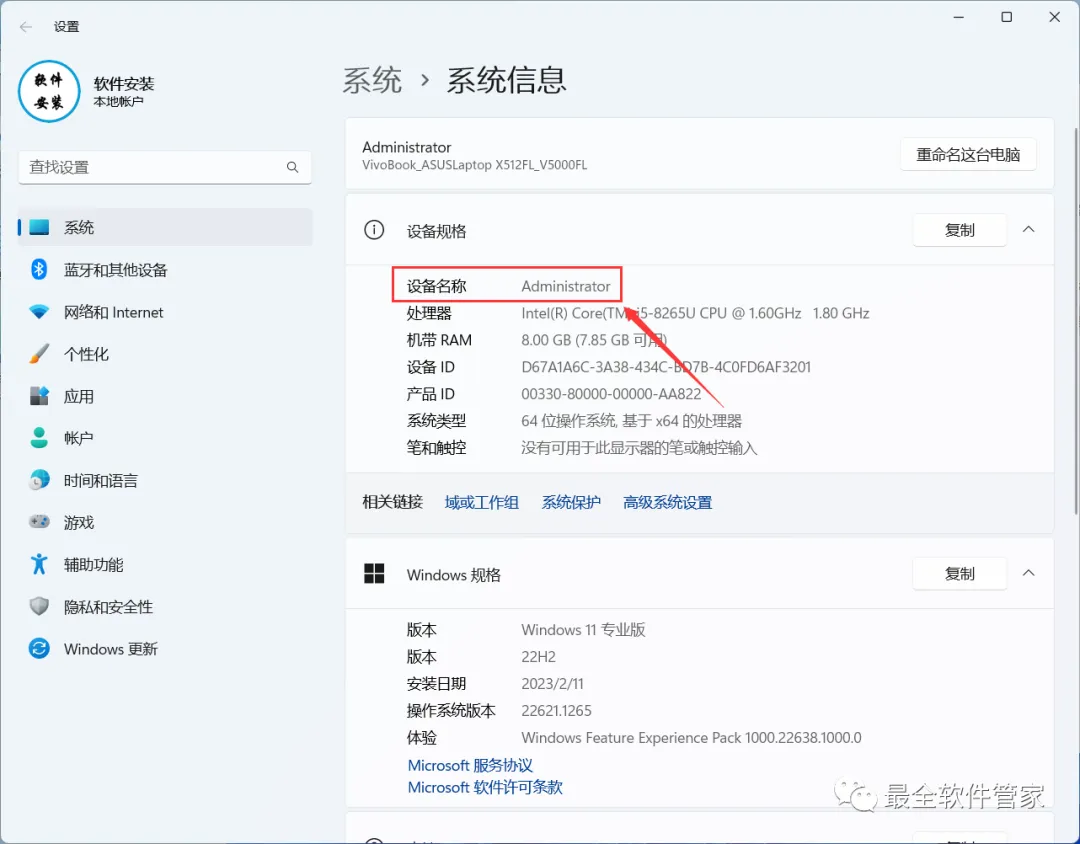Open the 个性化 settings page
The image size is (1080, 844).
coord(165,354)
